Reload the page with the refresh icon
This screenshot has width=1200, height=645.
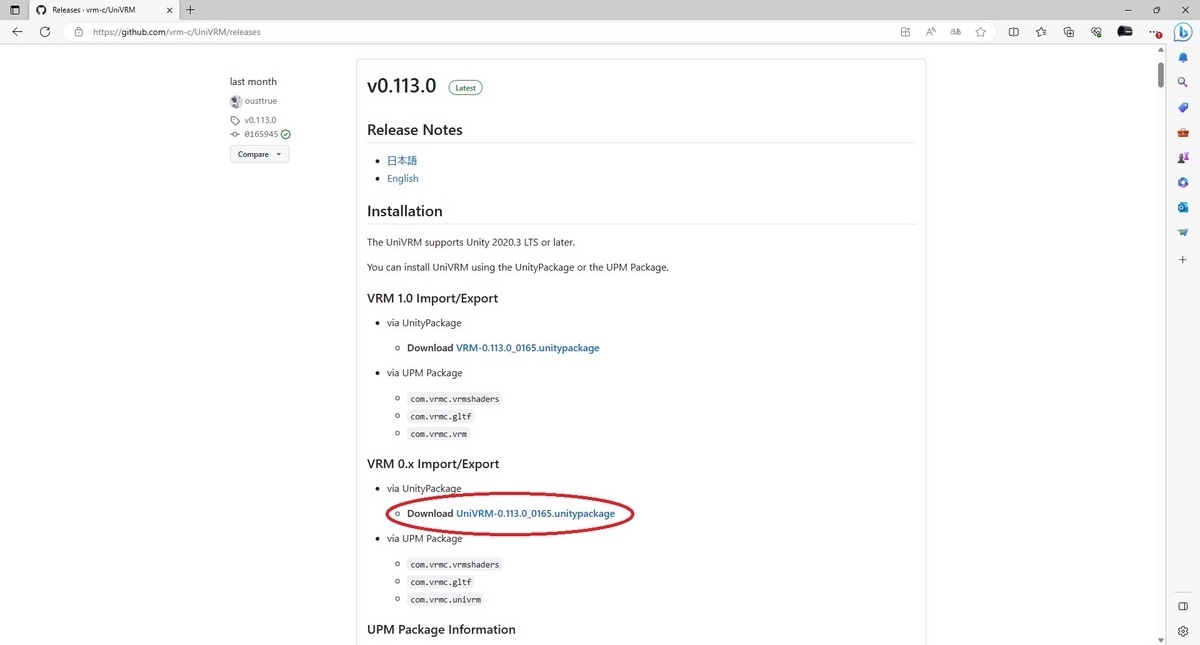[x=45, y=32]
